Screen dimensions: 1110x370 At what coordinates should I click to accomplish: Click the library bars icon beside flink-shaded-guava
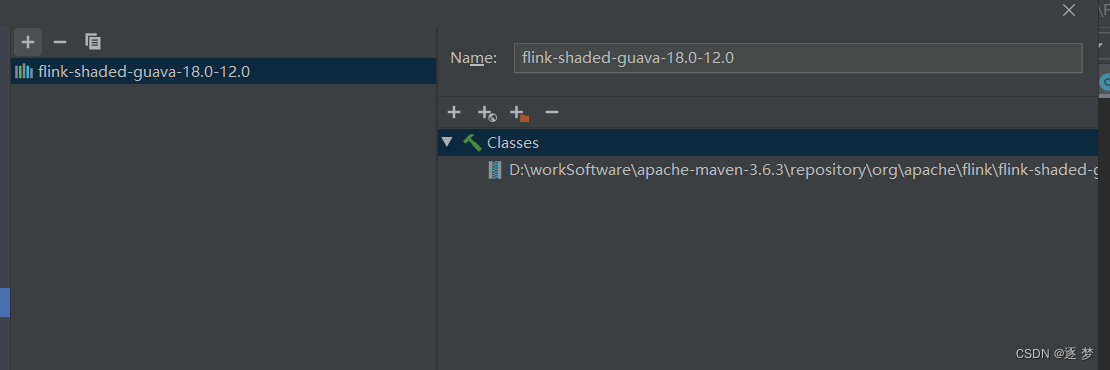point(24,71)
